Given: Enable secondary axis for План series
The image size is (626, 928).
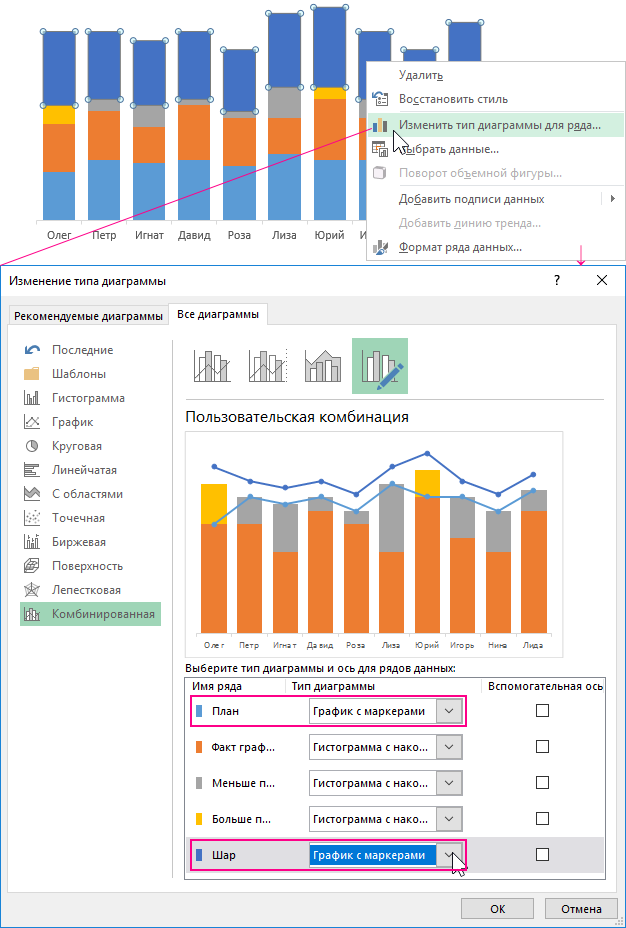Looking at the screenshot, I should (x=543, y=711).
